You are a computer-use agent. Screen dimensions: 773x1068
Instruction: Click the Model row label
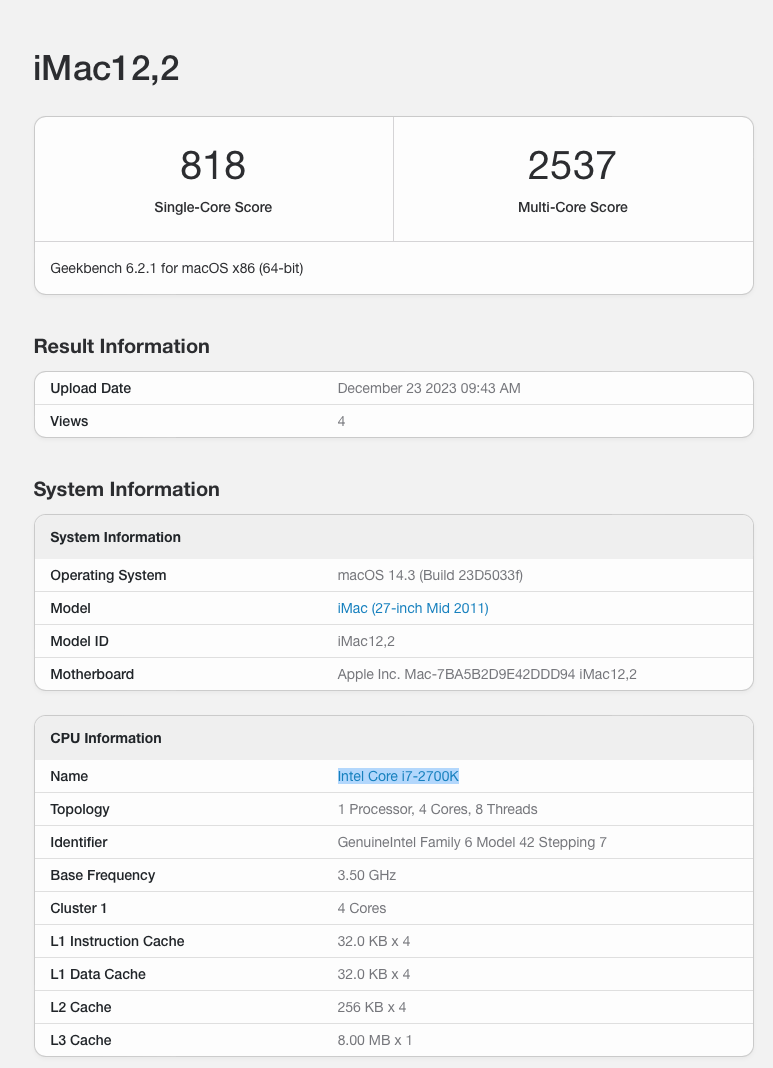(x=70, y=608)
